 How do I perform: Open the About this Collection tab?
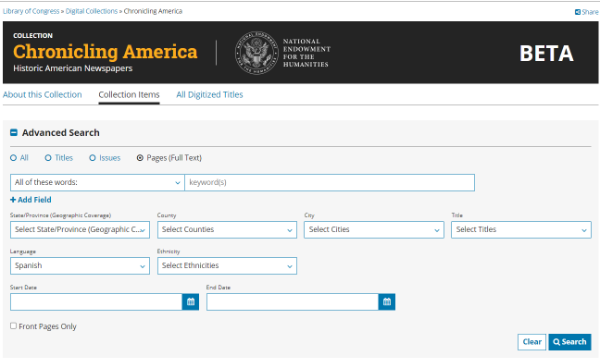pos(42,95)
